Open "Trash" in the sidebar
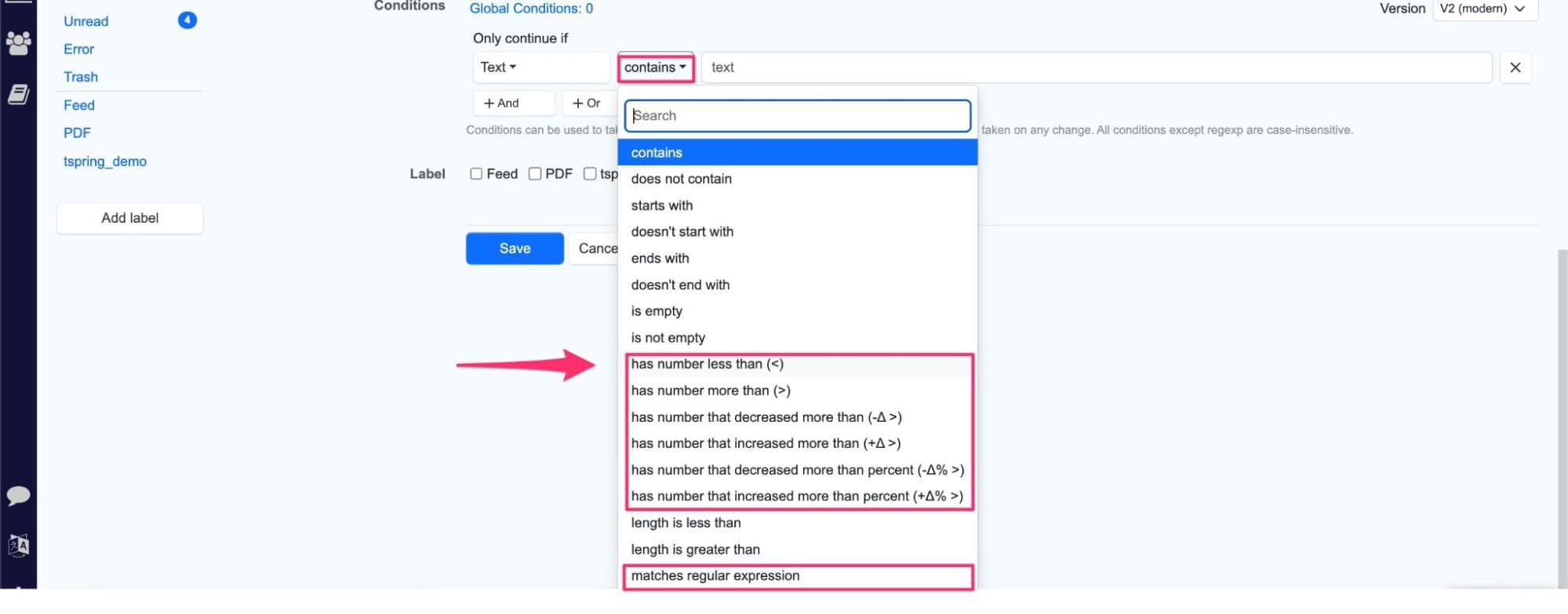Viewport: 1568px width, 614px height. pos(80,76)
